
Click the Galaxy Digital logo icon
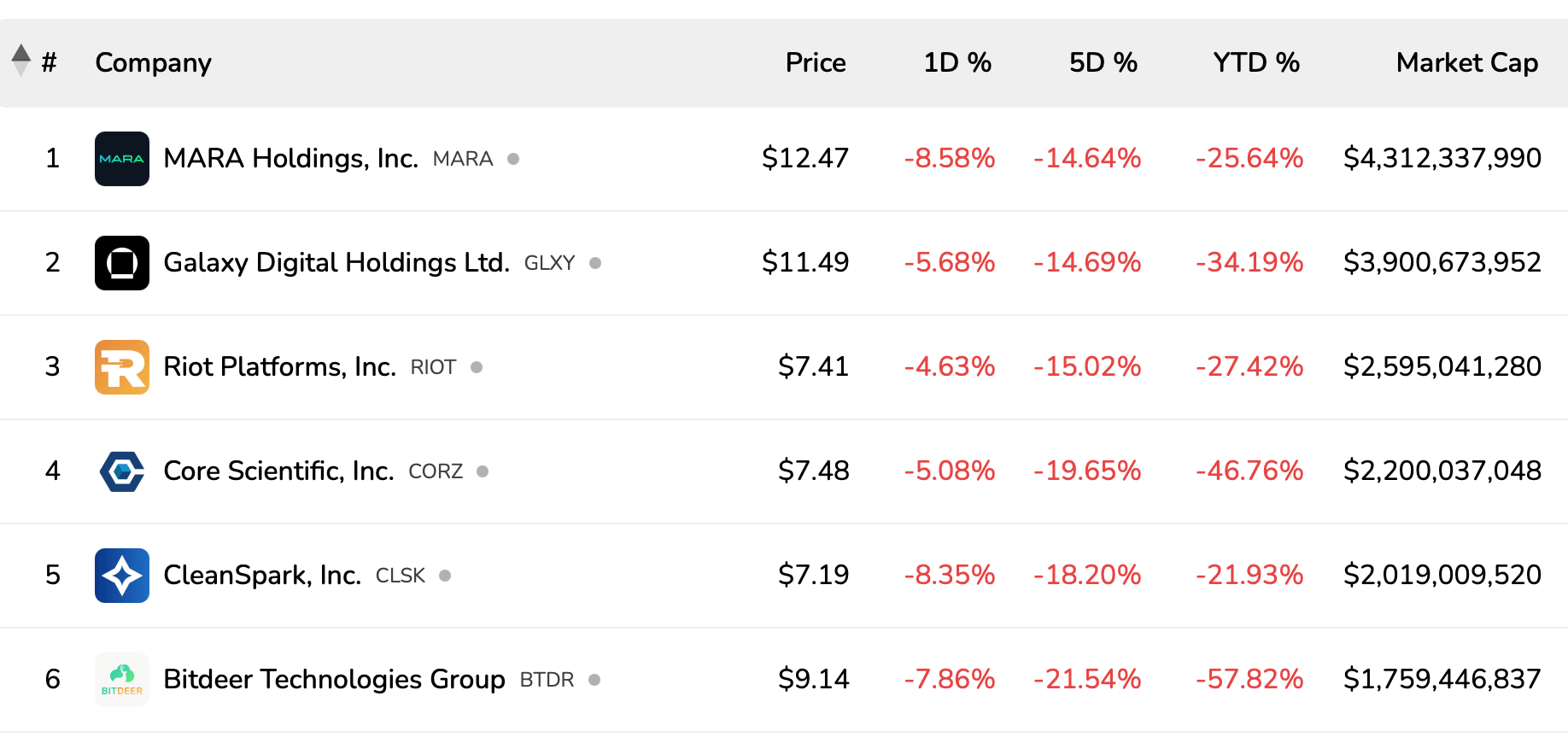[121, 263]
